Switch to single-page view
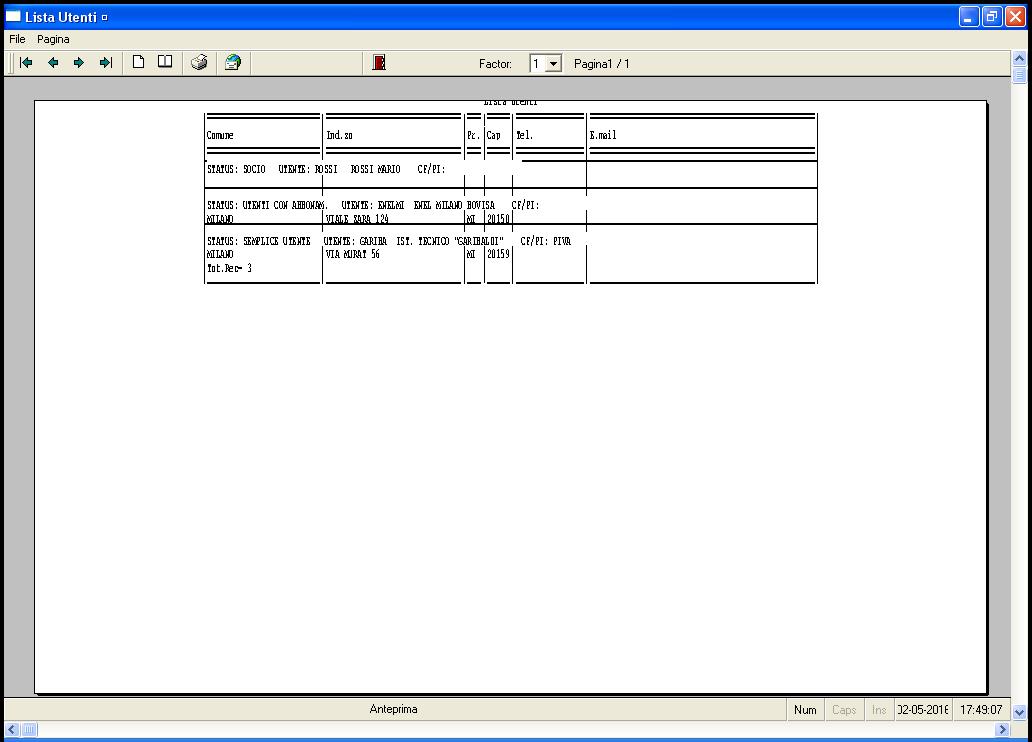 (138, 63)
